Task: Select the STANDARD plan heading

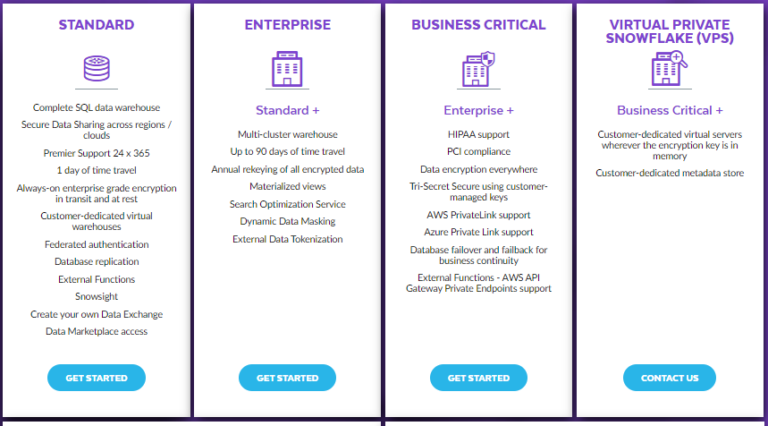Action: pyautogui.click(x=96, y=25)
